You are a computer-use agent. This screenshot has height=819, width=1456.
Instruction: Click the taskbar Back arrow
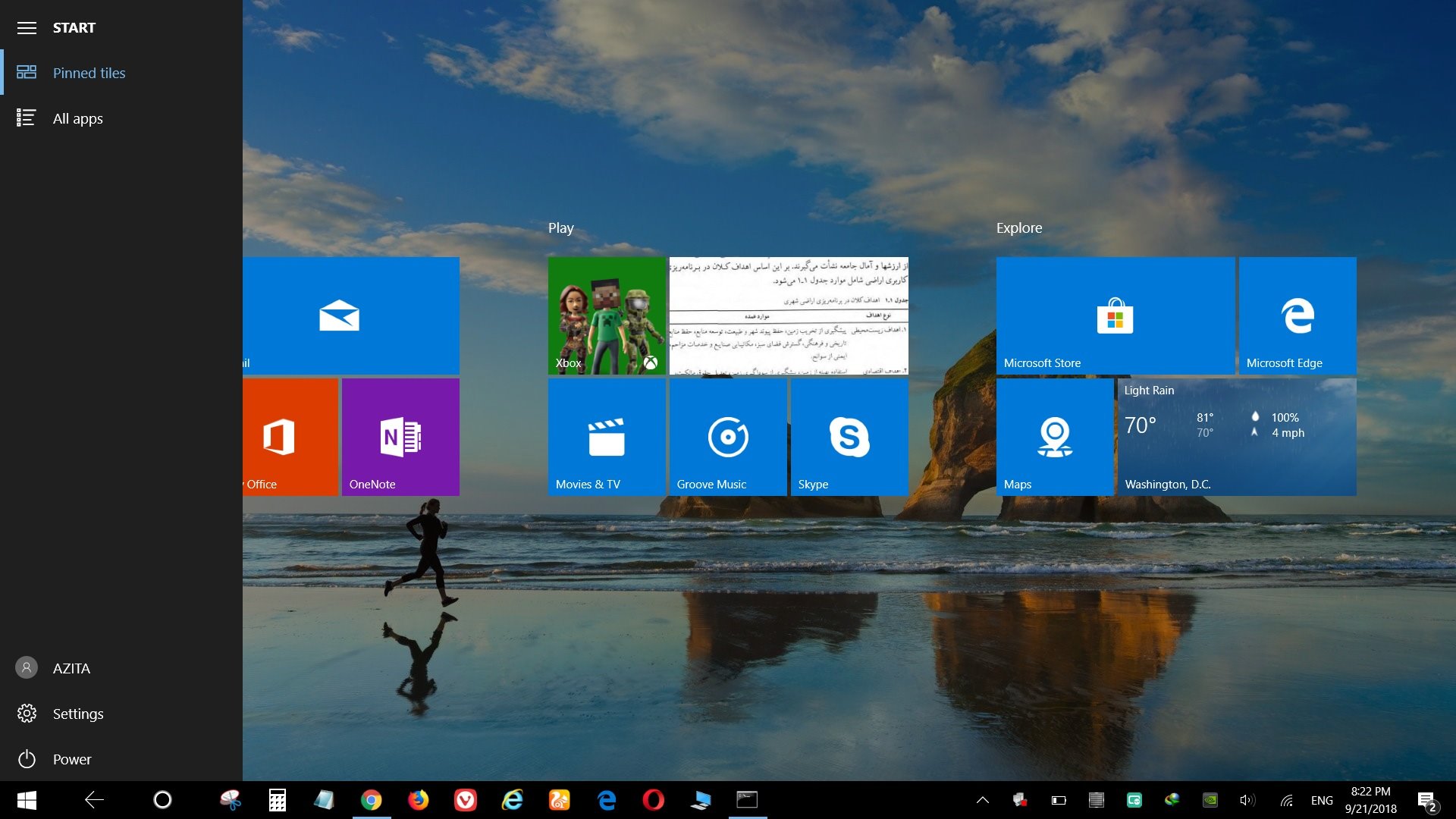click(94, 800)
